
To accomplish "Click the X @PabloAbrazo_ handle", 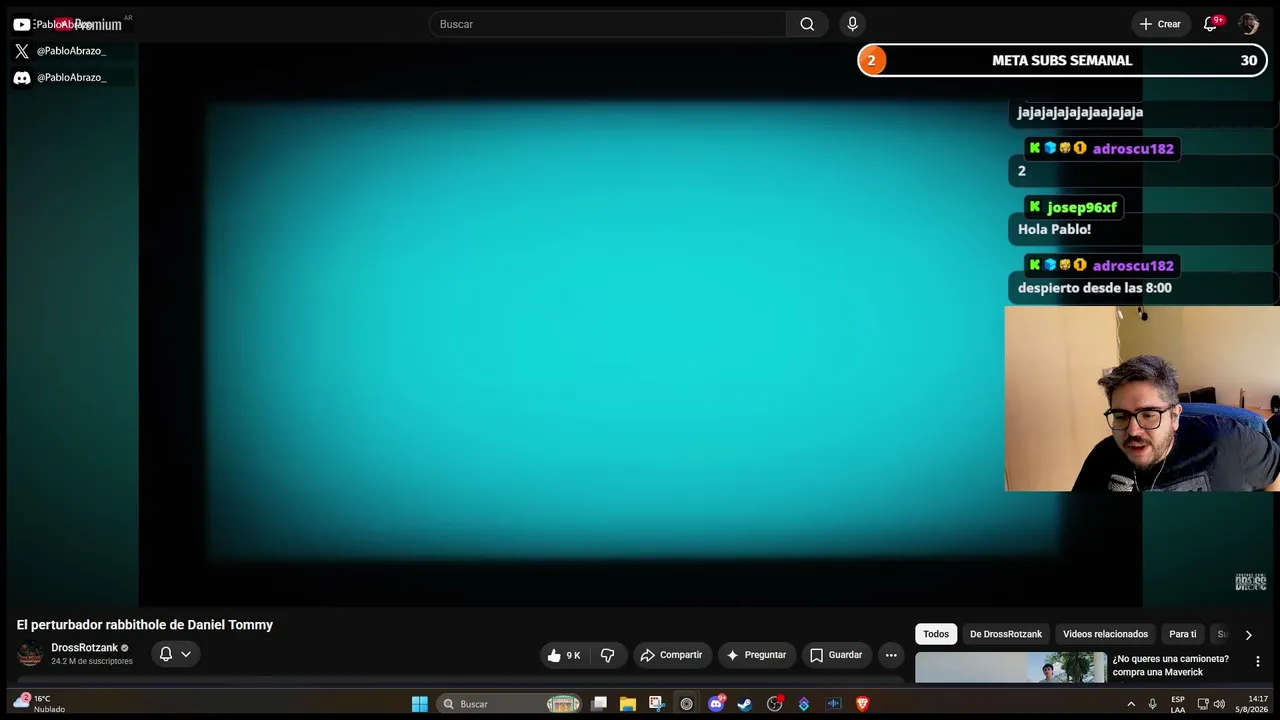I will 71,51.
